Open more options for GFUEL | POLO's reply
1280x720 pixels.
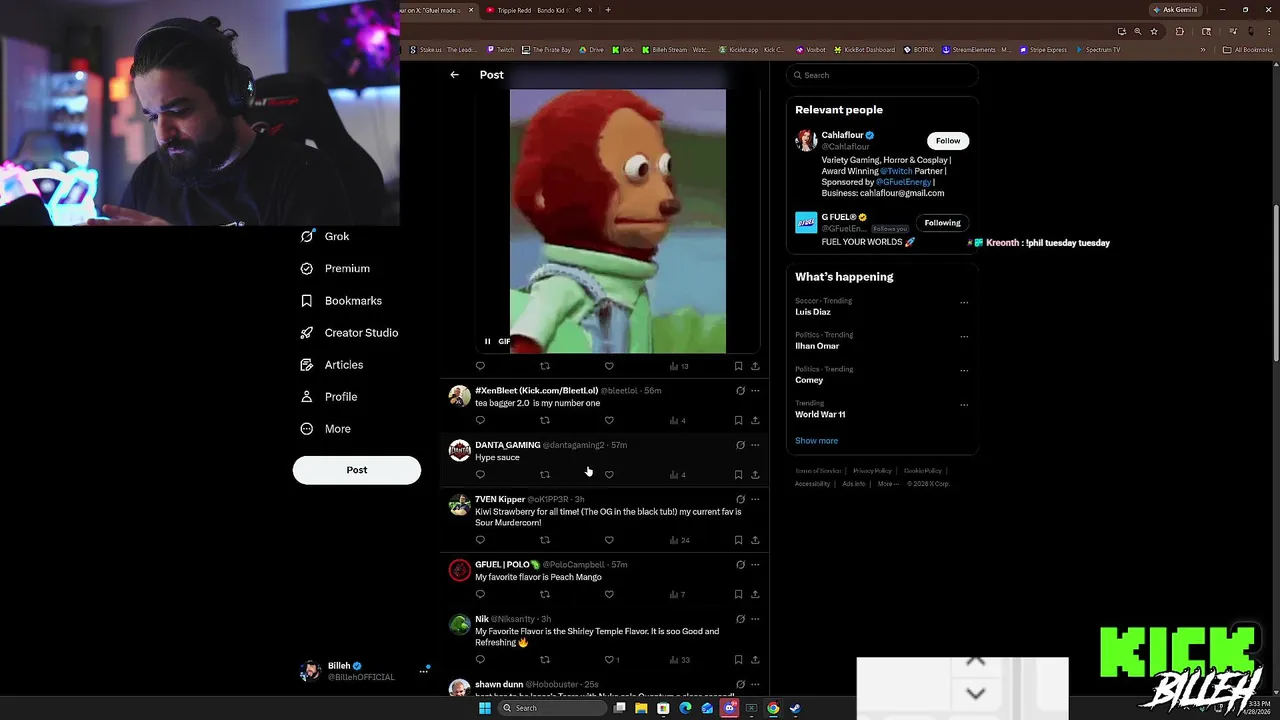coord(755,565)
